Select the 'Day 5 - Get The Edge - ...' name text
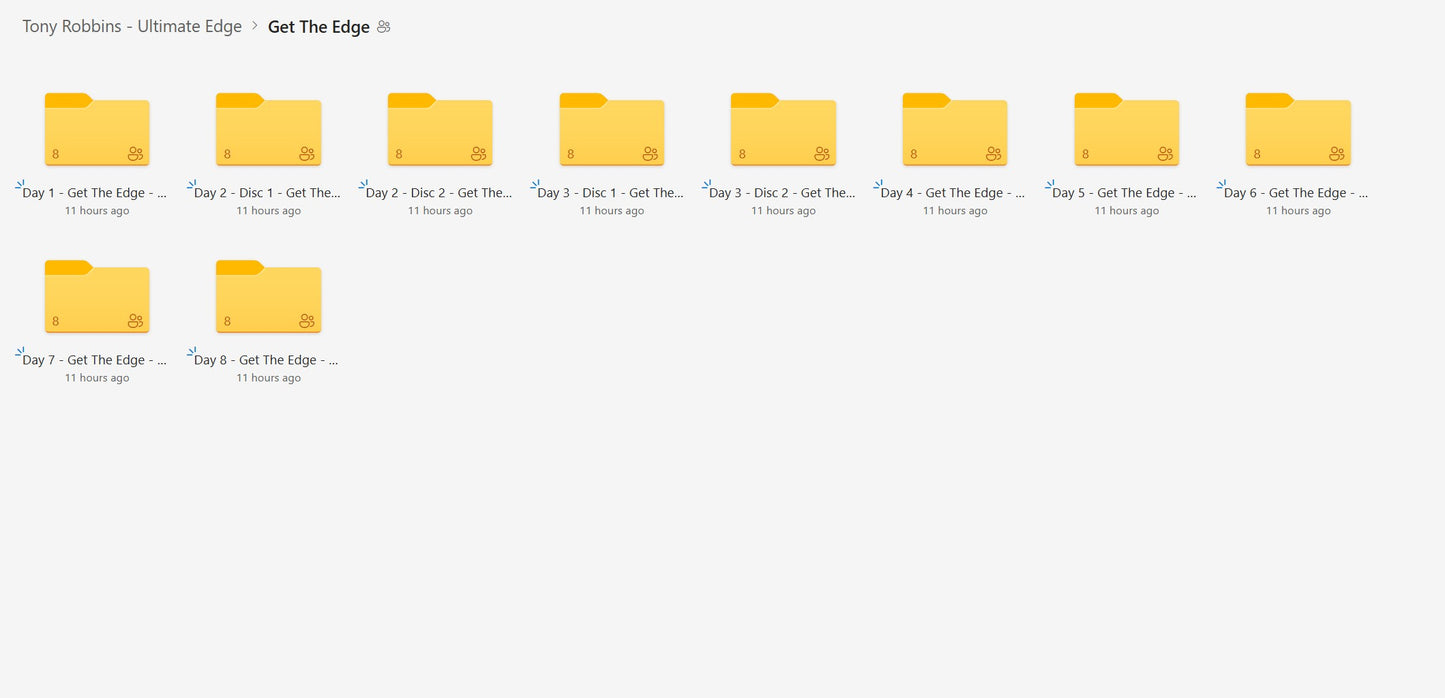The height and width of the screenshot is (698, 1445). 1125,193
